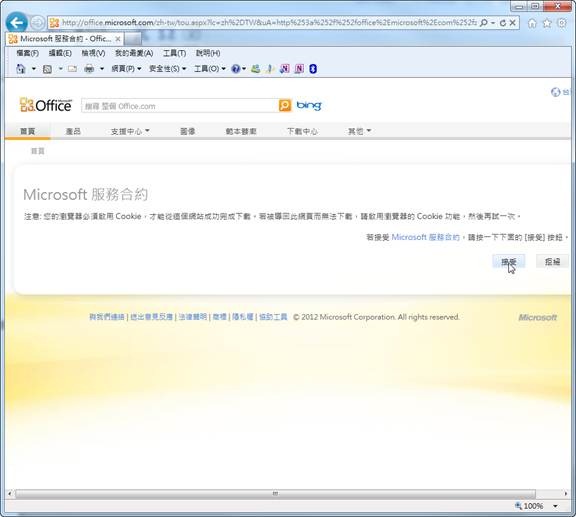Stop loading with the X in address bar
576x517 pixels.
tap(513, 23)
